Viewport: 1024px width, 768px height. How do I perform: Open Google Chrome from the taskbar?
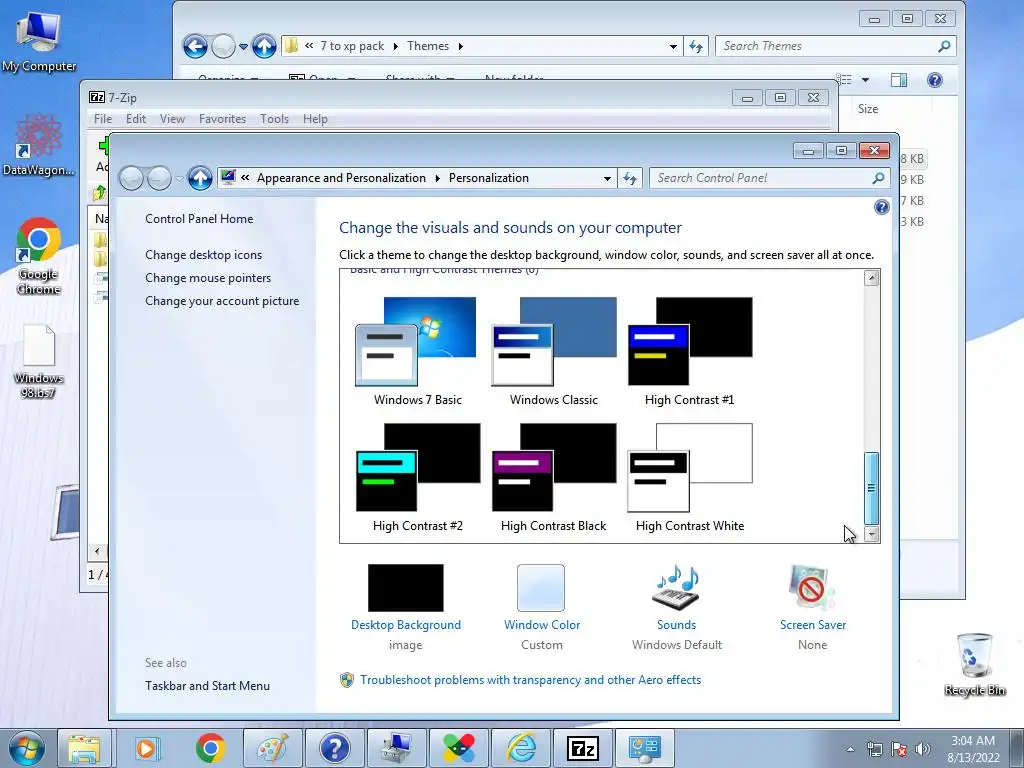(x=210, y=748)
